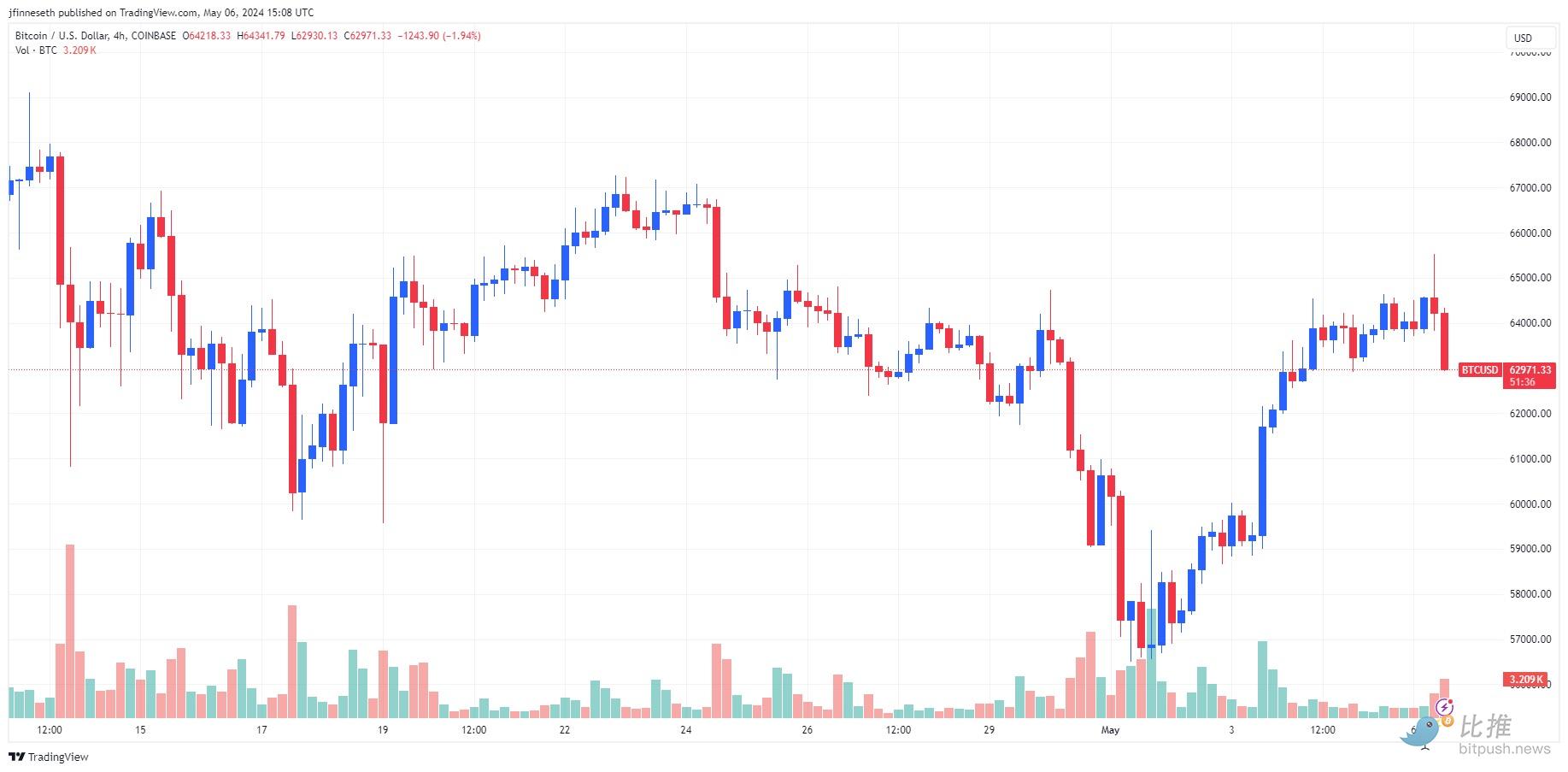
Task: Click the Bitcoin coin icon near the watermark
Action: click(x=1448, y=722)
